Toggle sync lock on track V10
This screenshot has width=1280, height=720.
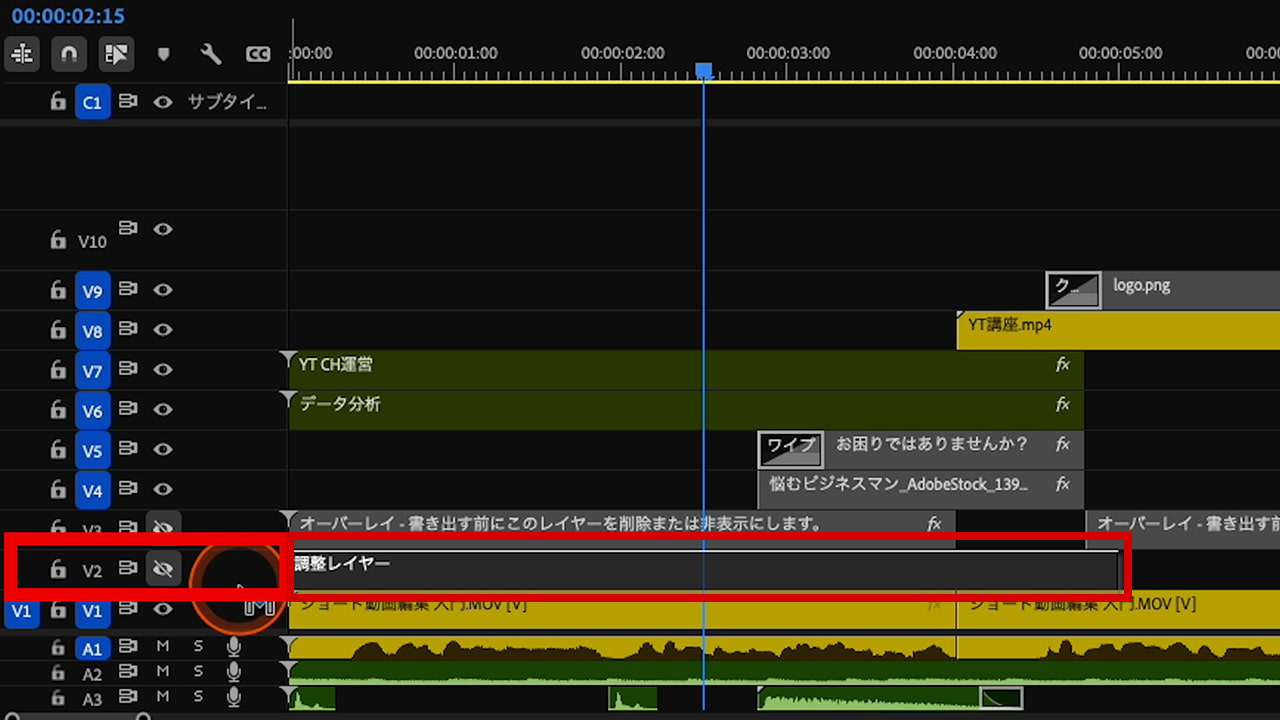coord(128,228)
